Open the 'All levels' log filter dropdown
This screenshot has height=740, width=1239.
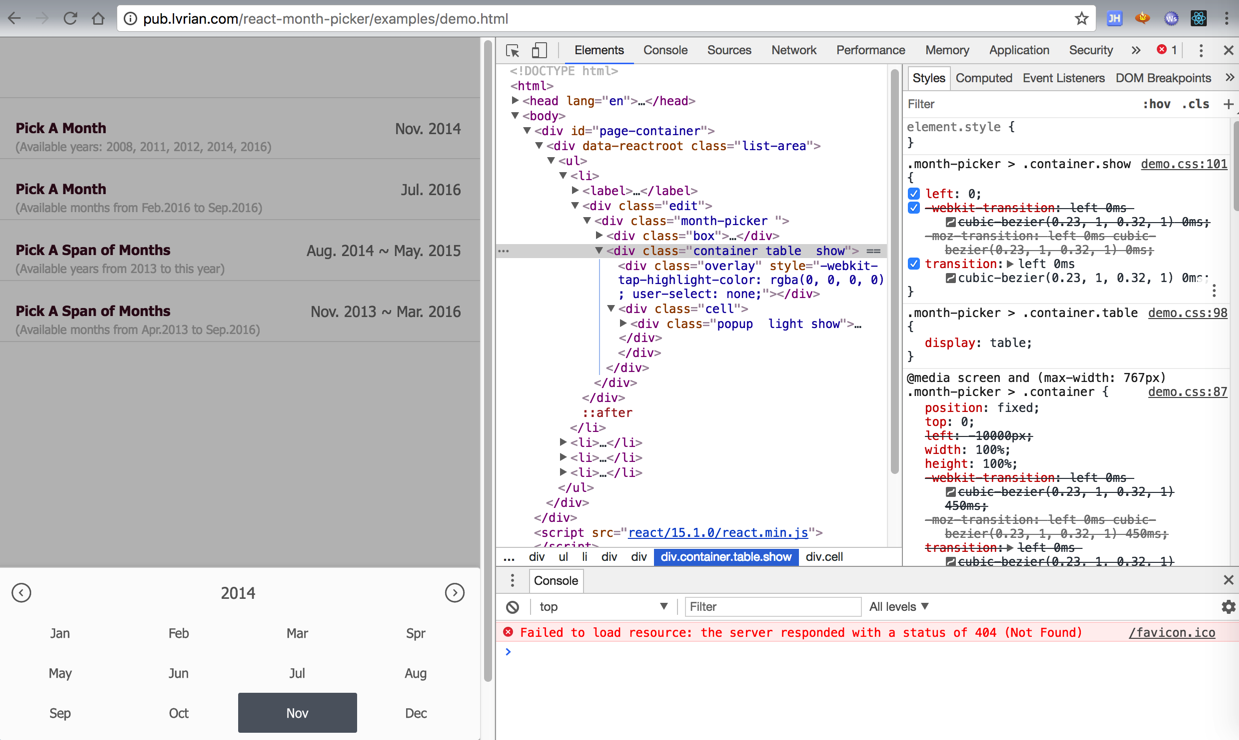tap(899, 607)
